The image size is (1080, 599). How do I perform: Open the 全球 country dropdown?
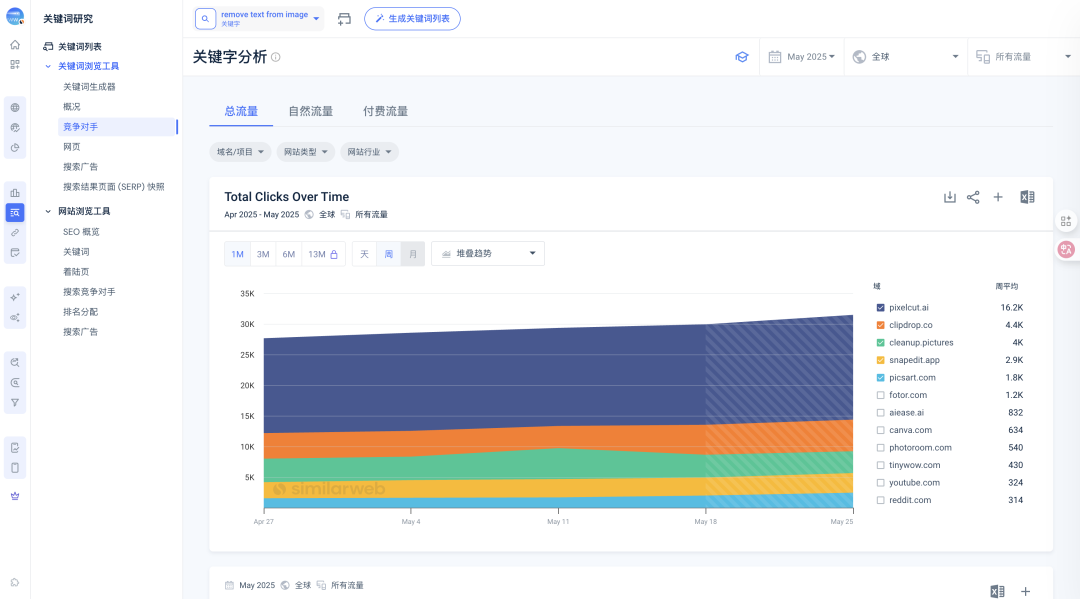[x=905, y=57]
